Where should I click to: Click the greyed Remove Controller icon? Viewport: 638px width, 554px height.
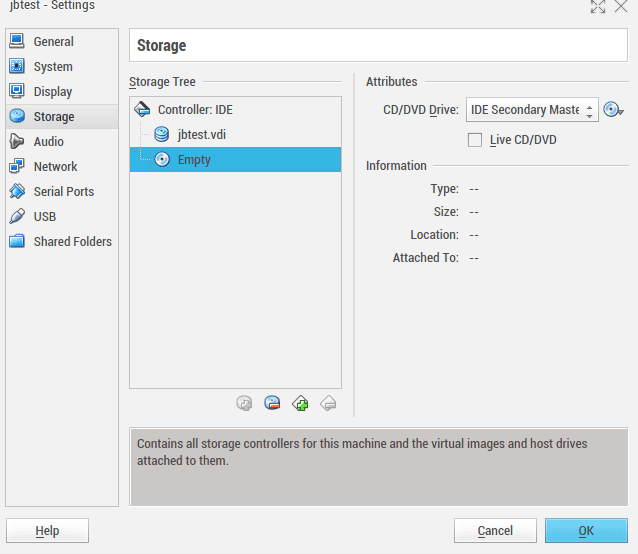tap(328, 404)
